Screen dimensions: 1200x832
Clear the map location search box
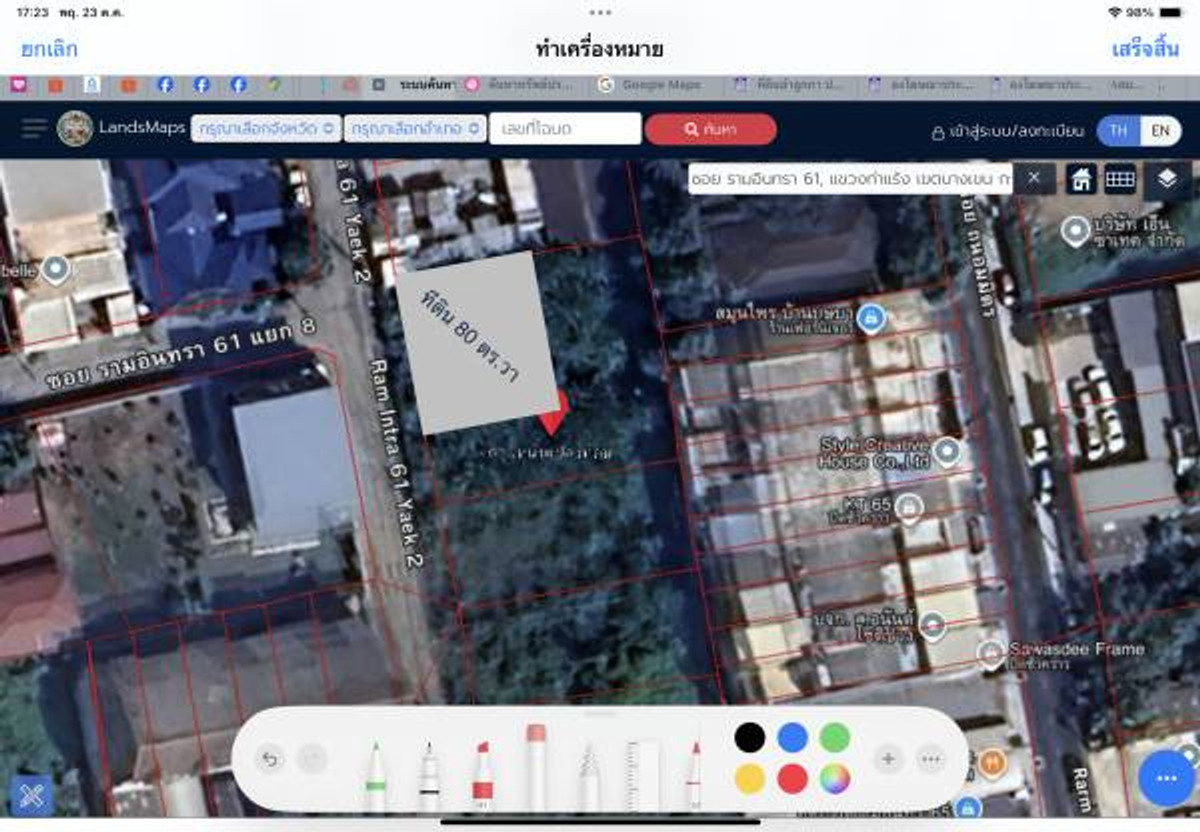pos(1034,179)
